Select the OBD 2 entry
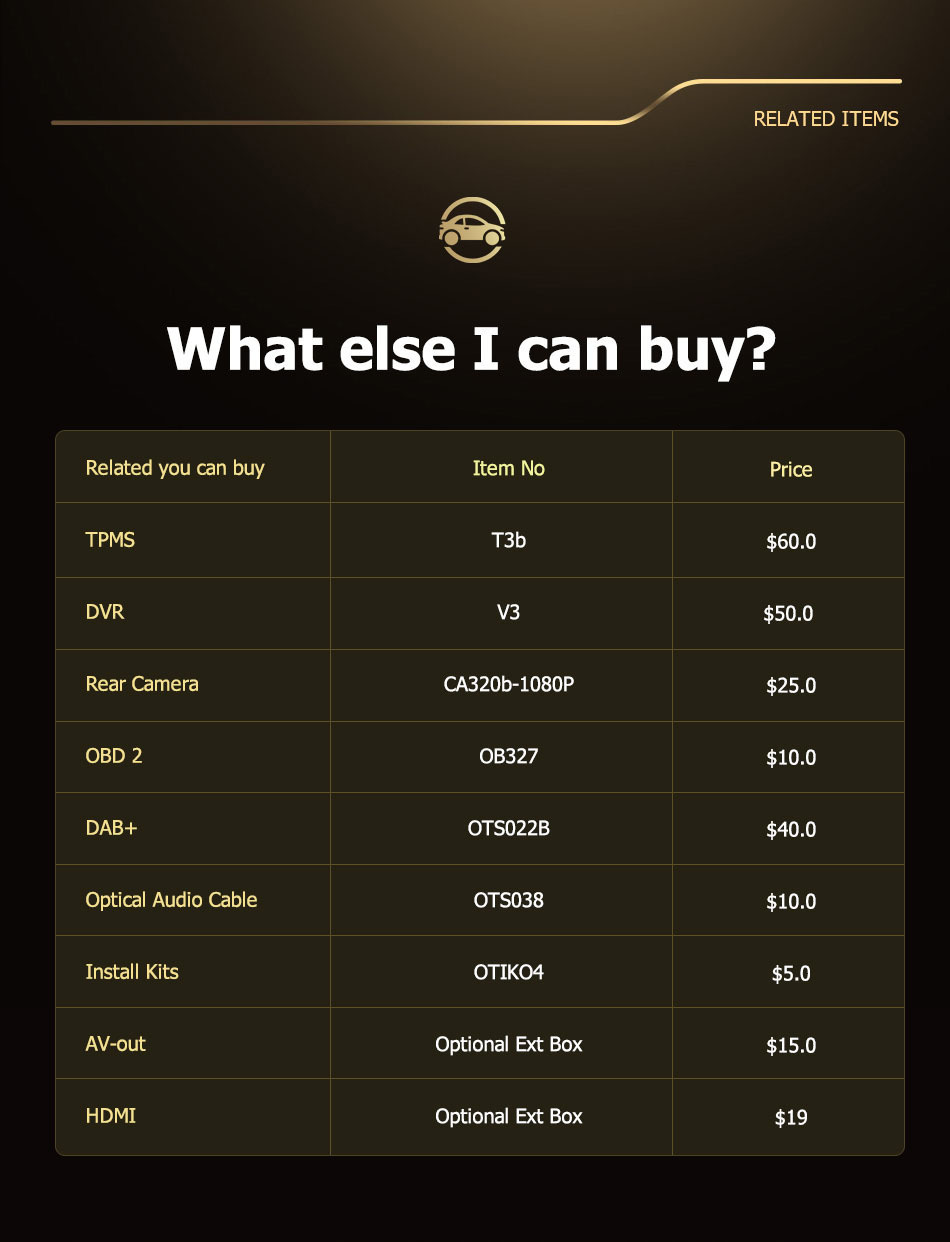Image resolution: width=950 pixels, height=1242 pixels. coord(114,756)
